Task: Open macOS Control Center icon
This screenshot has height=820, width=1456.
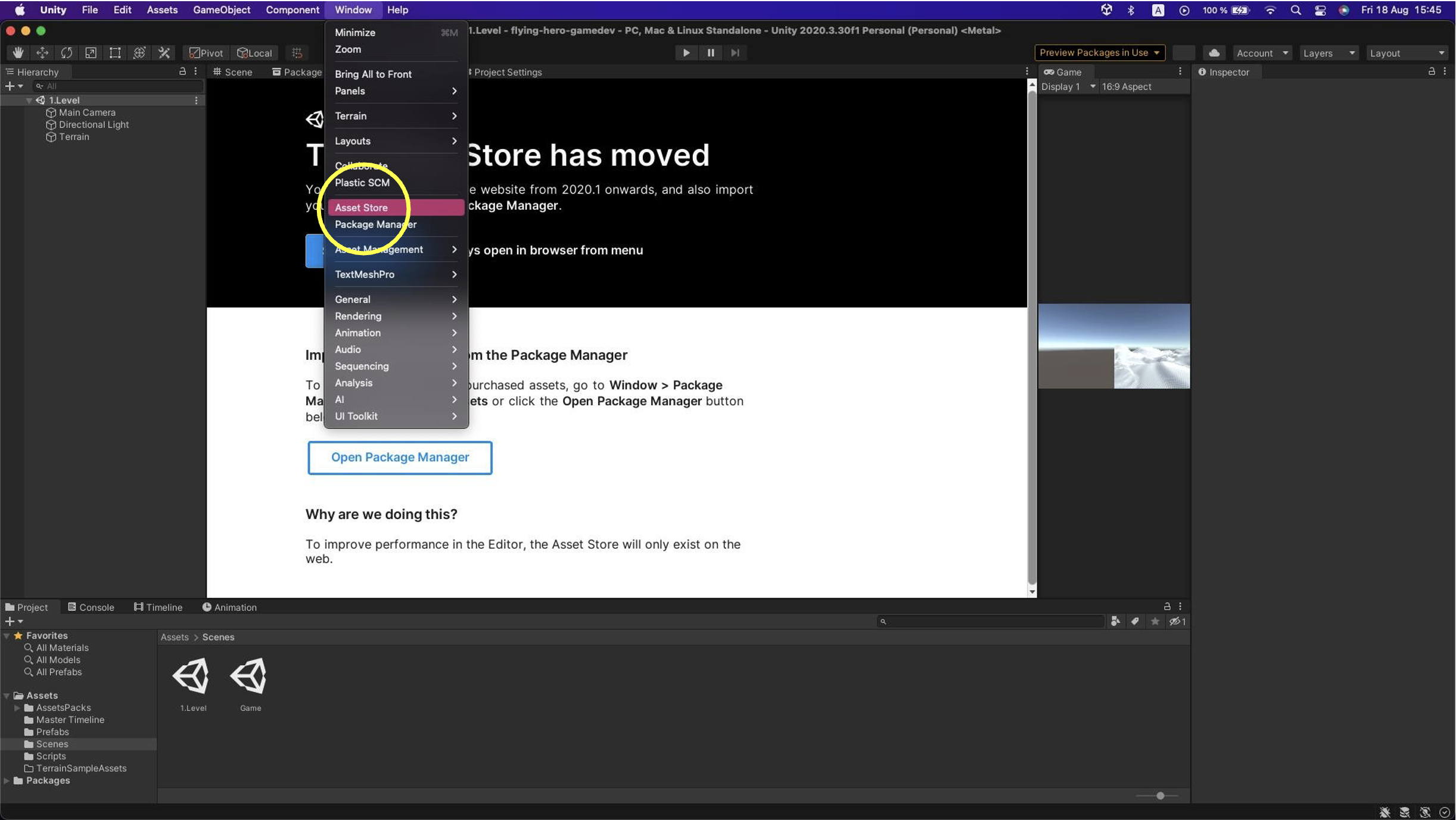Action: click(1320, 10)
